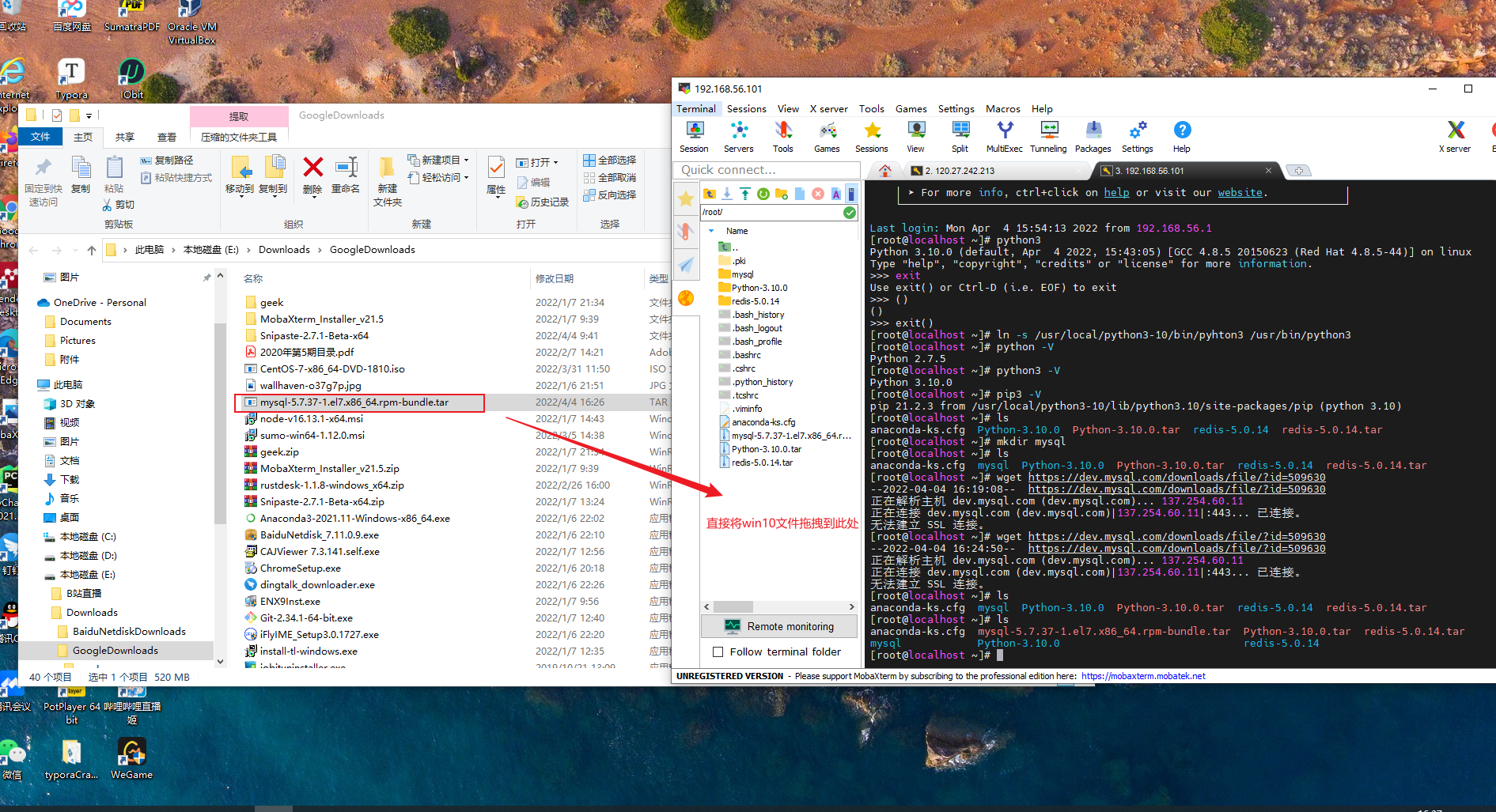The width and height of the screenshot is (1496, 812).
Task: Click the X server button
Action: tap(1455, 136)
